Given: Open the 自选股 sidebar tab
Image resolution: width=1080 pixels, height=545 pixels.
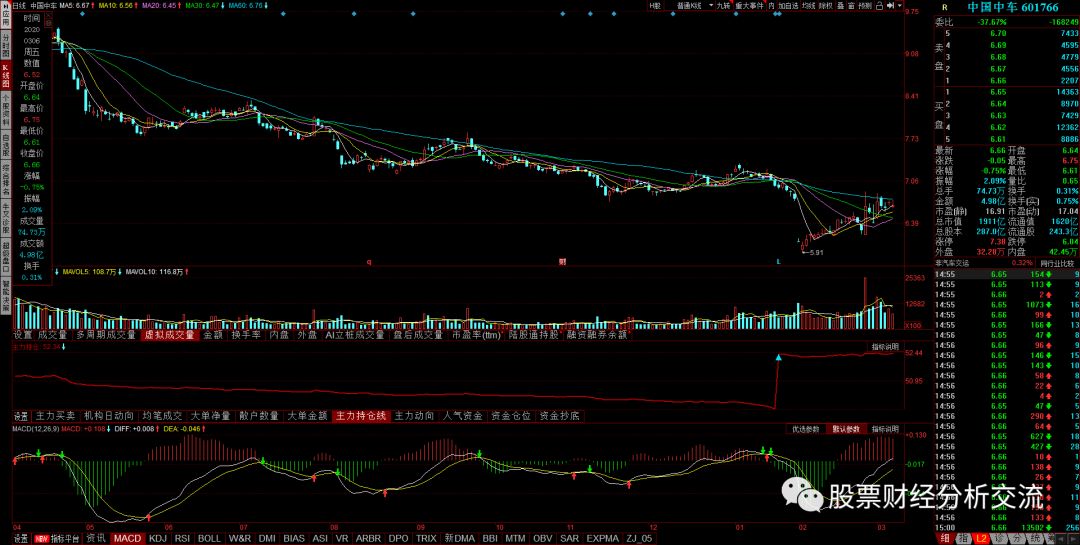Looking at the screenshot, I should tap(5, 147).
